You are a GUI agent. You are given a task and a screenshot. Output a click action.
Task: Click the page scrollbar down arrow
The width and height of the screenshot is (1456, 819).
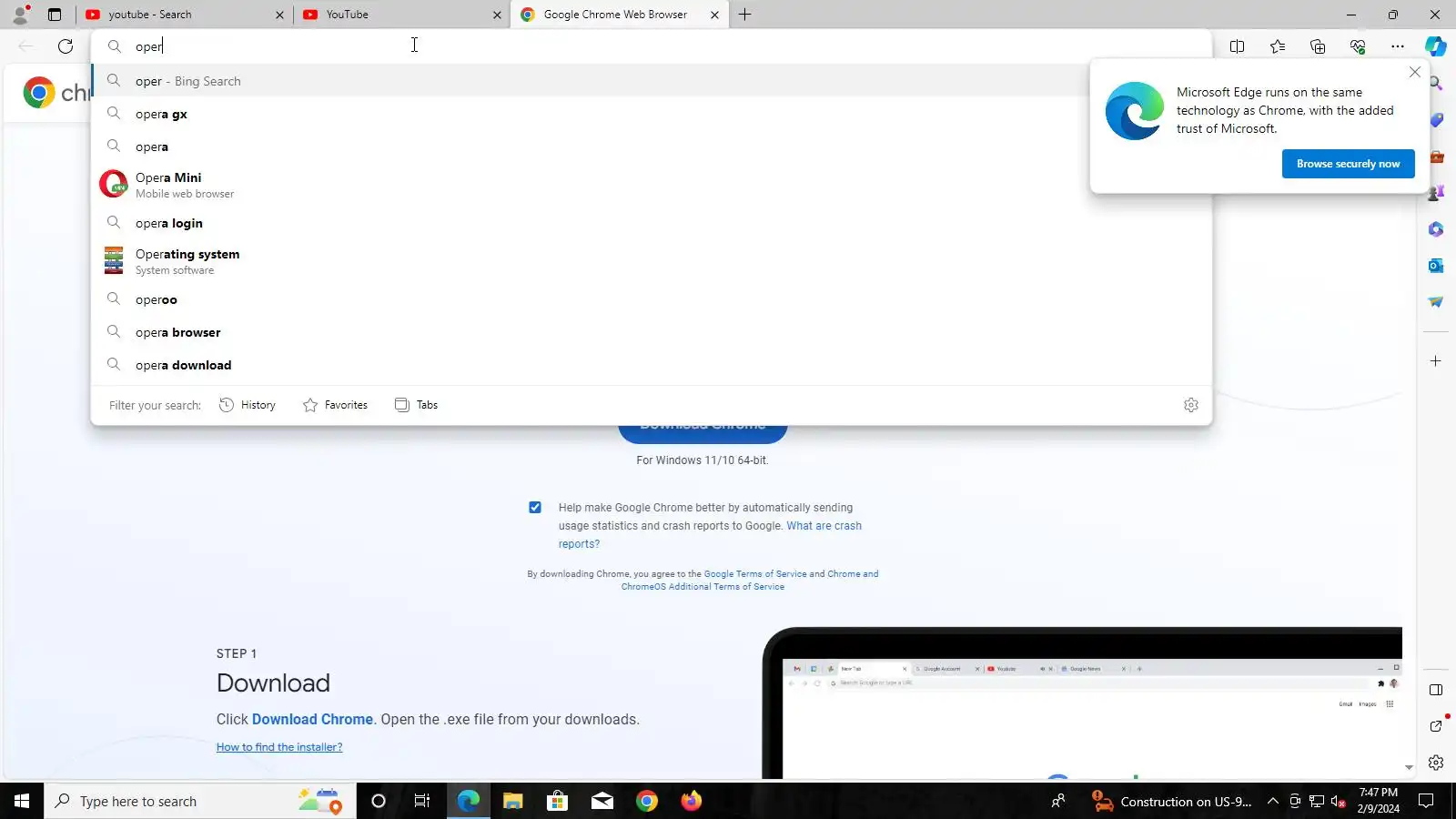point(1409,767)
